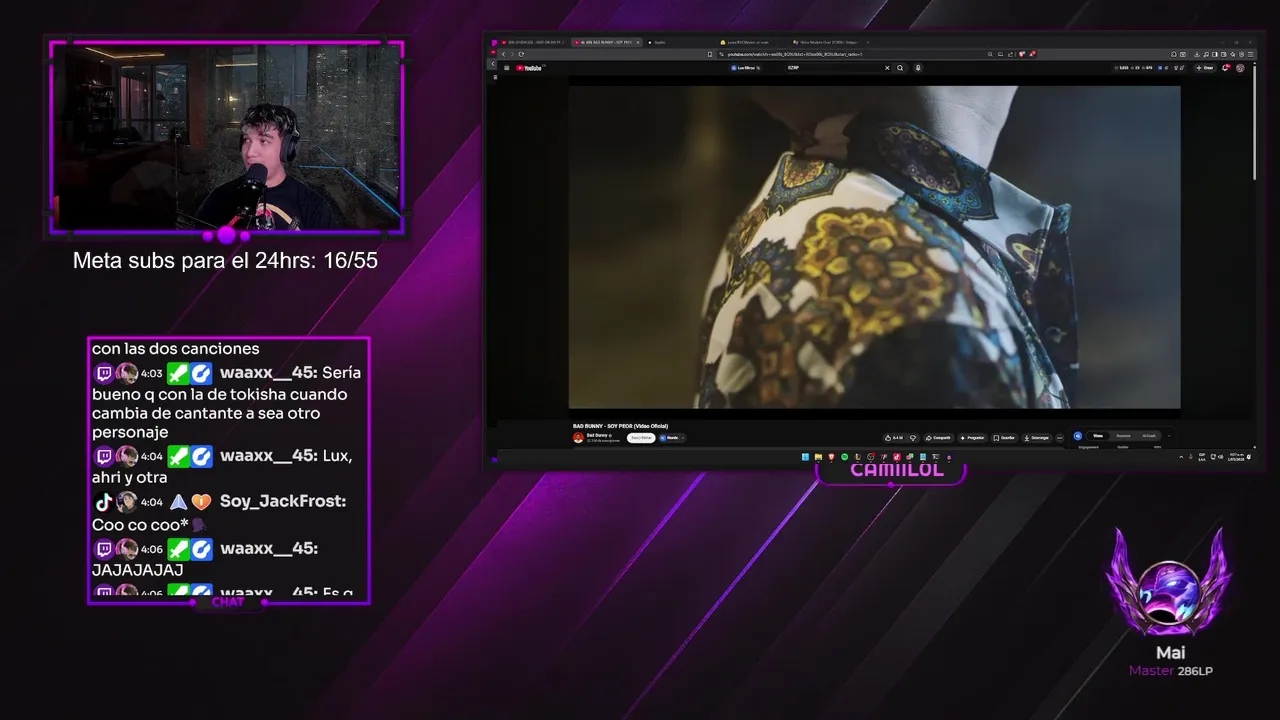
Task: Switch to the first browser tab
Action: click(x=533, y=42)
